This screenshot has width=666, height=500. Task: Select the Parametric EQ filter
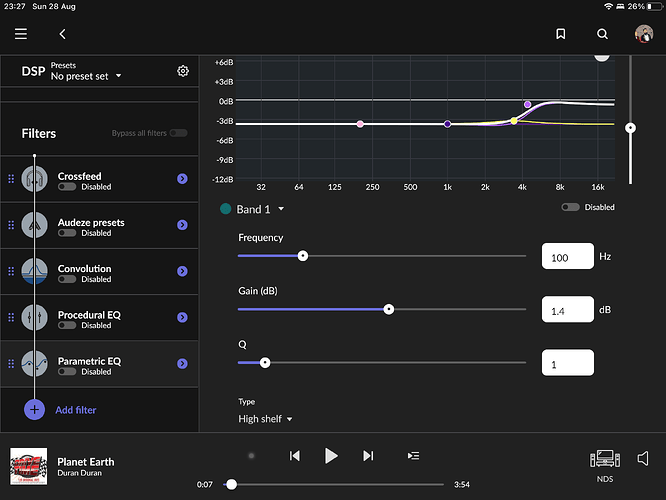(89, 361)
